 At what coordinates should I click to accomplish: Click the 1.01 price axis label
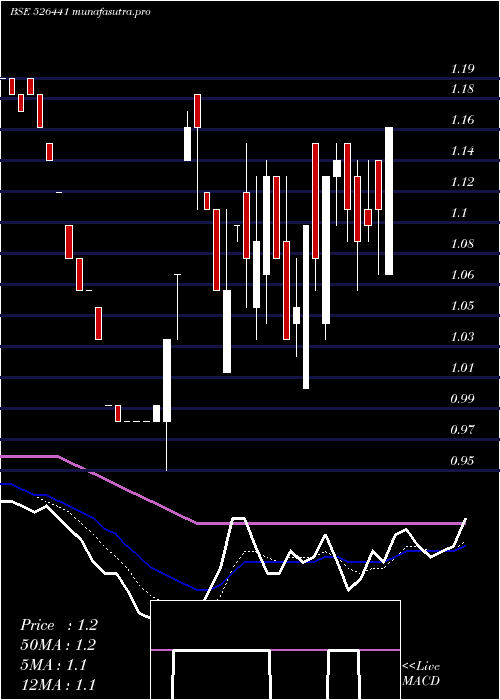tap(462, 368)
